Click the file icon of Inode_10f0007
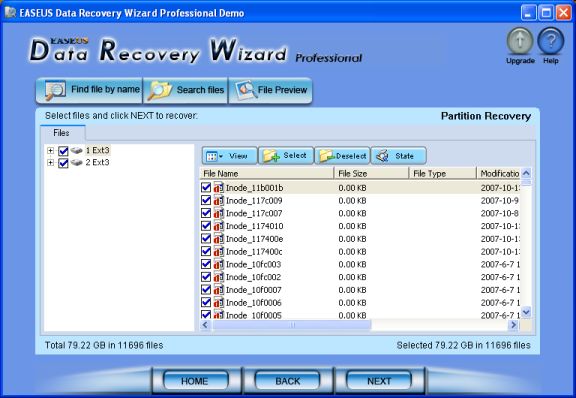Screen dimensions: 576x398 click(x=219, y=290)
